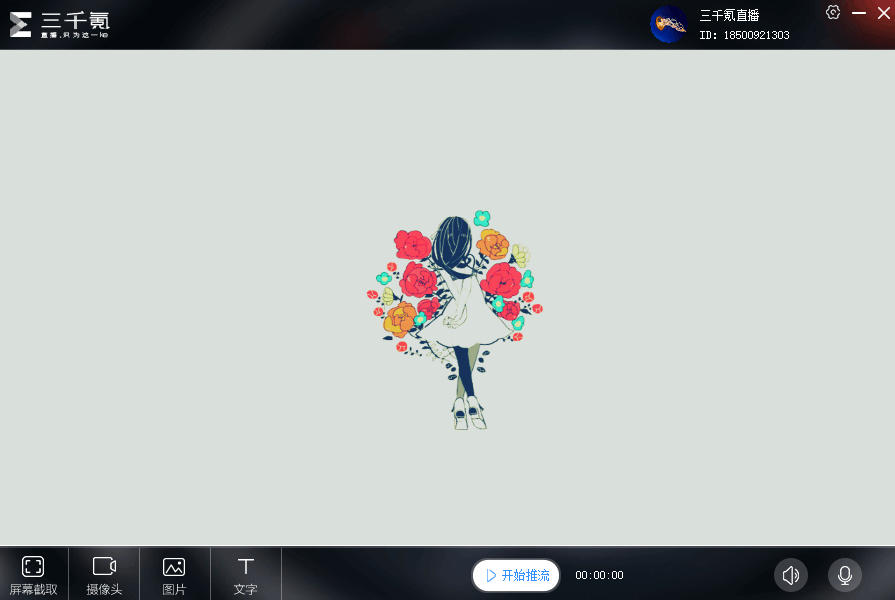Close the 三千氪 window

coord(884,13)
